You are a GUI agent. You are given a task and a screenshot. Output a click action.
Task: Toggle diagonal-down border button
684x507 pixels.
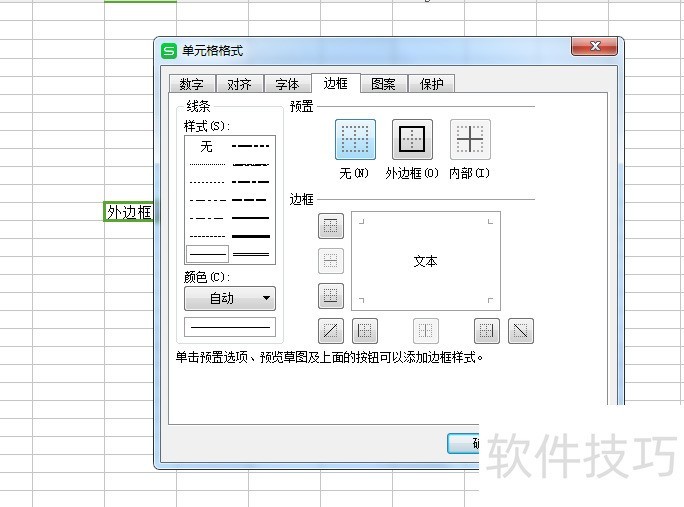click(x=520, y=331)
